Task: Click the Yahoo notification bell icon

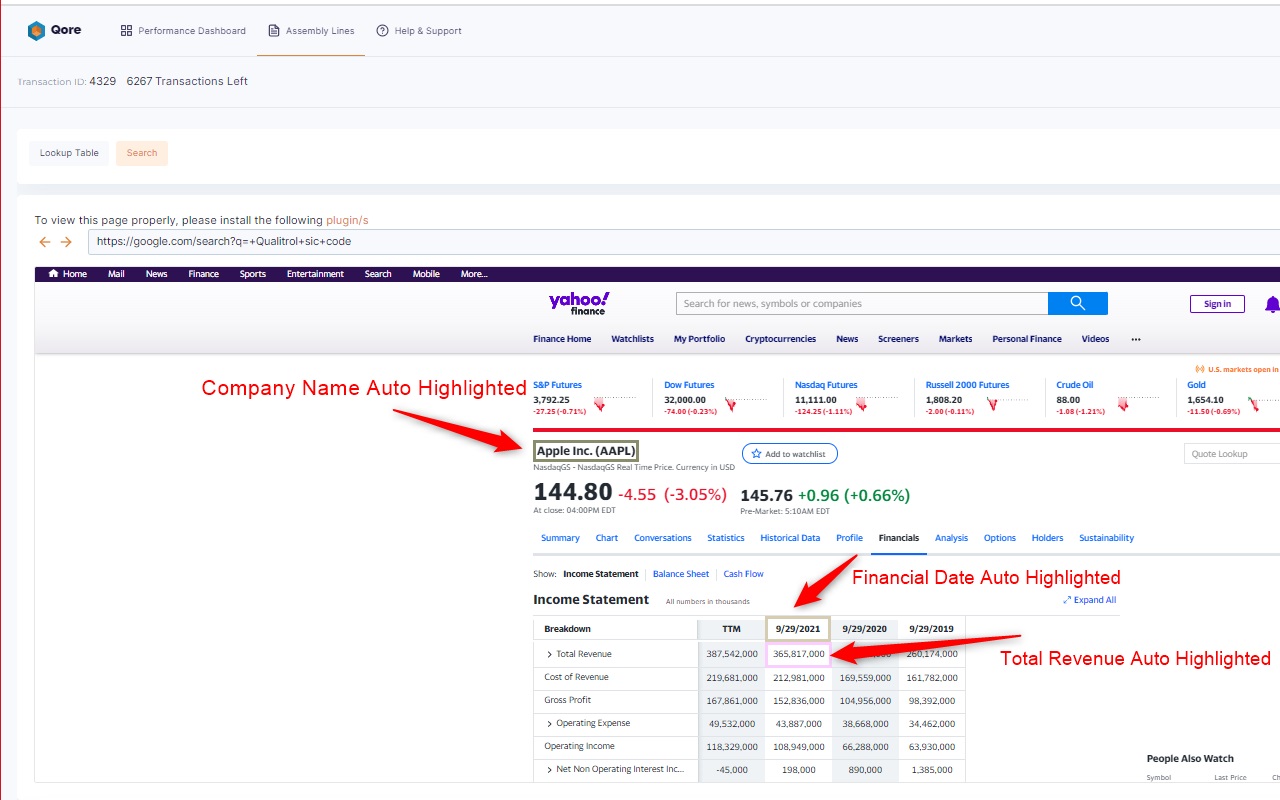Action: pyautogui.click(x=1271, y=304)
